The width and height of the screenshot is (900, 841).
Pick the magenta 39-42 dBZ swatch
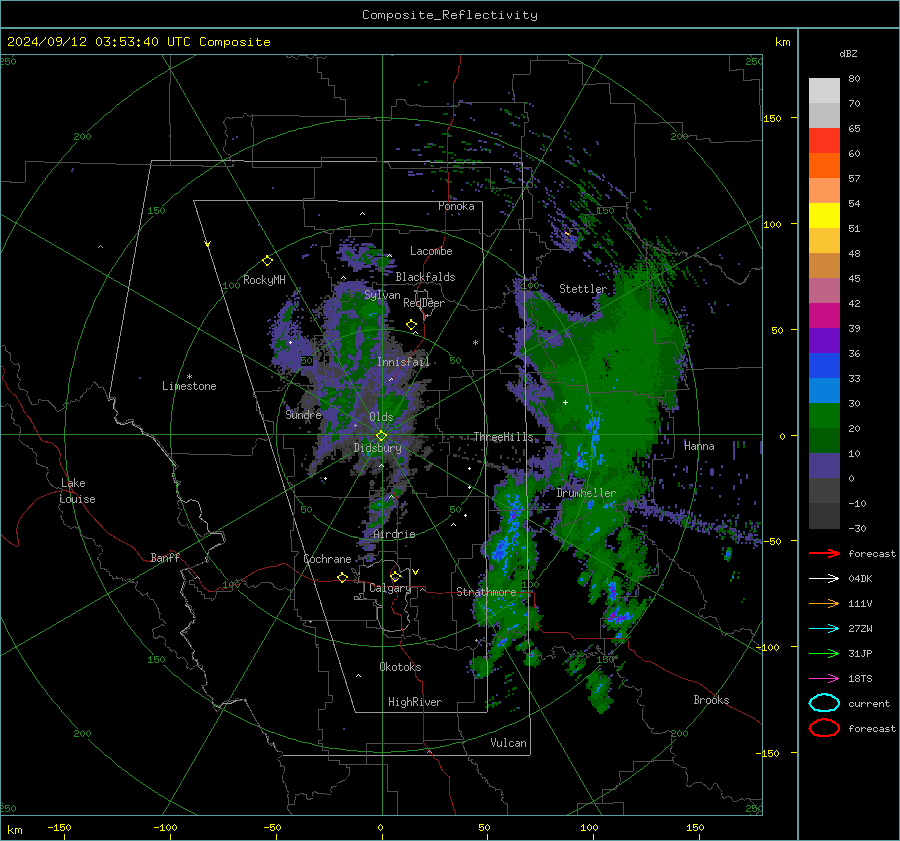pyautogui.click(x=824, y=315)
